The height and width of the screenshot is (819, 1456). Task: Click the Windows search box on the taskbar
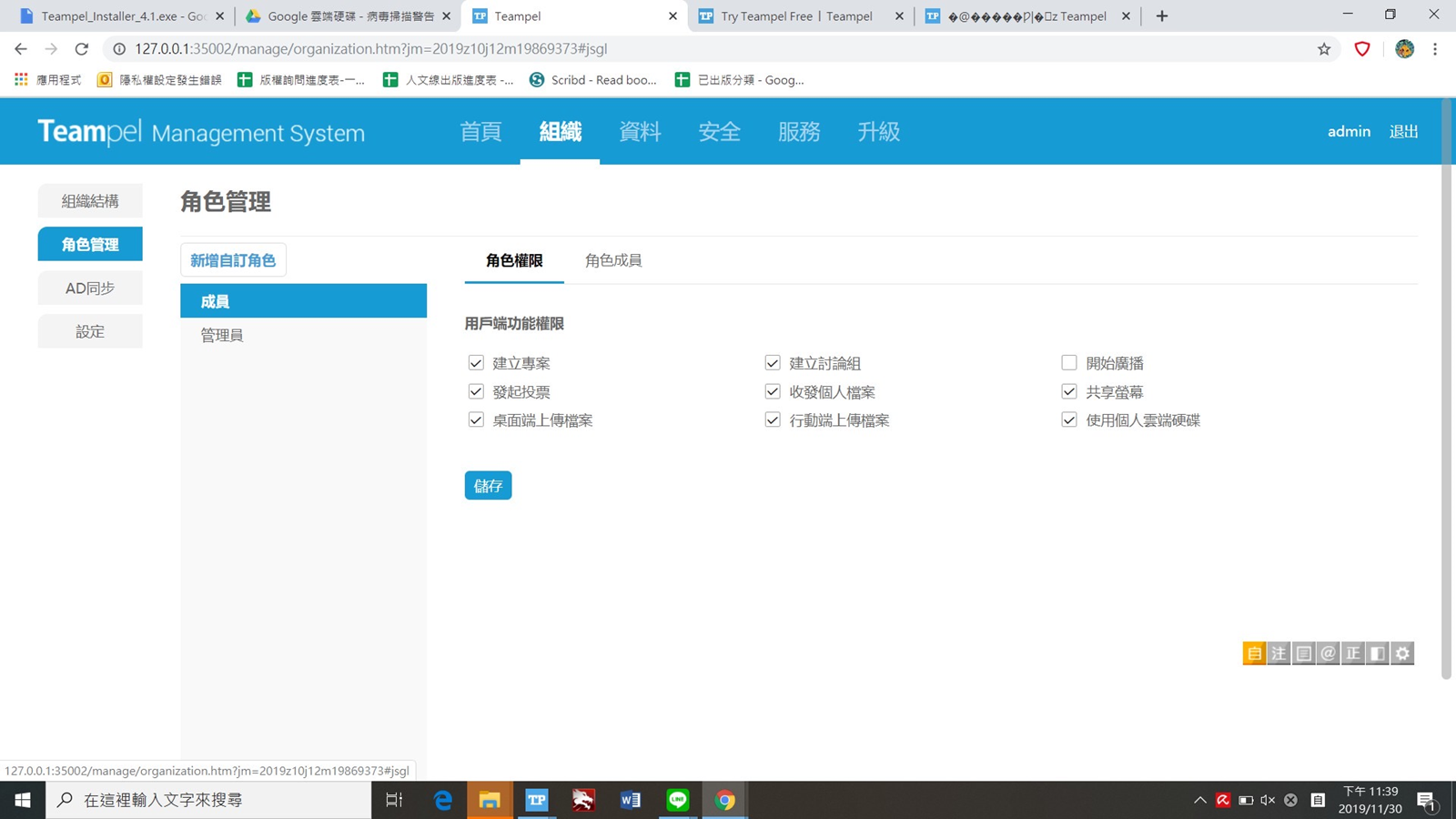click(209, 800)
